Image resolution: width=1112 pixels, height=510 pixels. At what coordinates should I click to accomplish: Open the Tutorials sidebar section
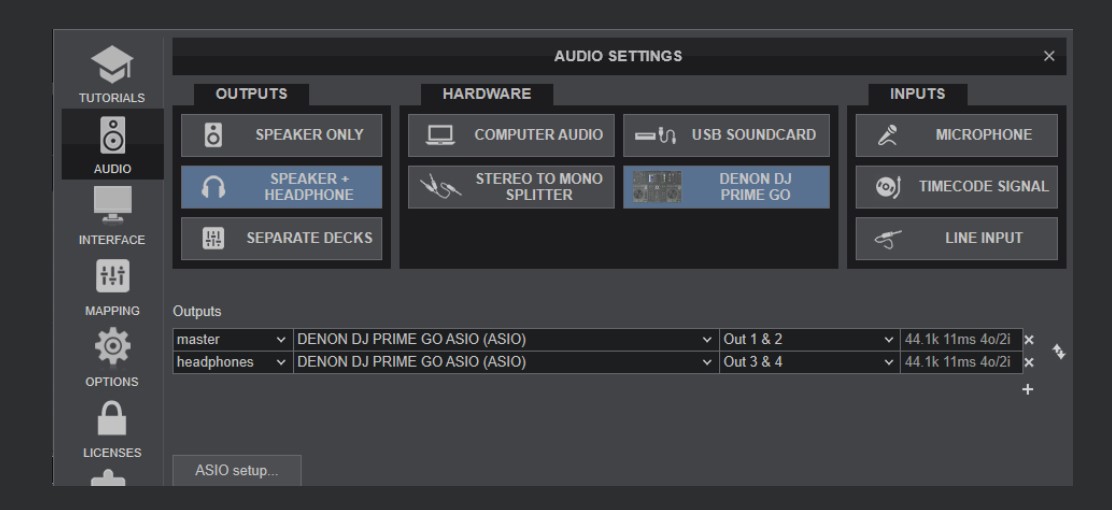click(112, 73)
